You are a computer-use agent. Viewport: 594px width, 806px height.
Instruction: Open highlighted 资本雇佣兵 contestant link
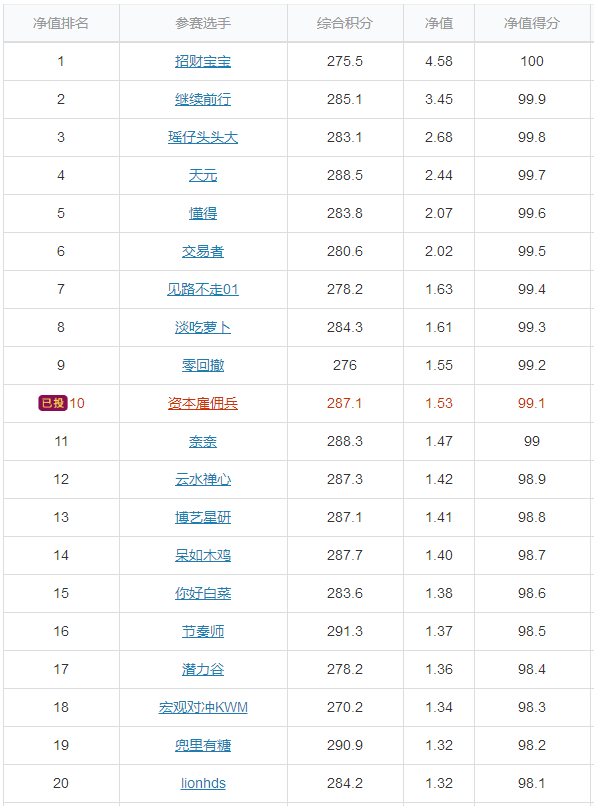click(203, 404)
